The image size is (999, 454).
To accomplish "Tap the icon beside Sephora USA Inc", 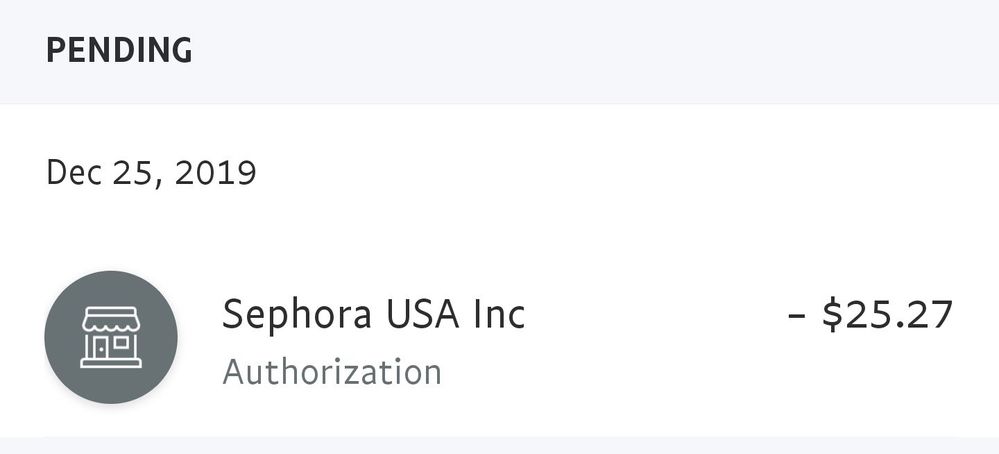I will (111, 337).
